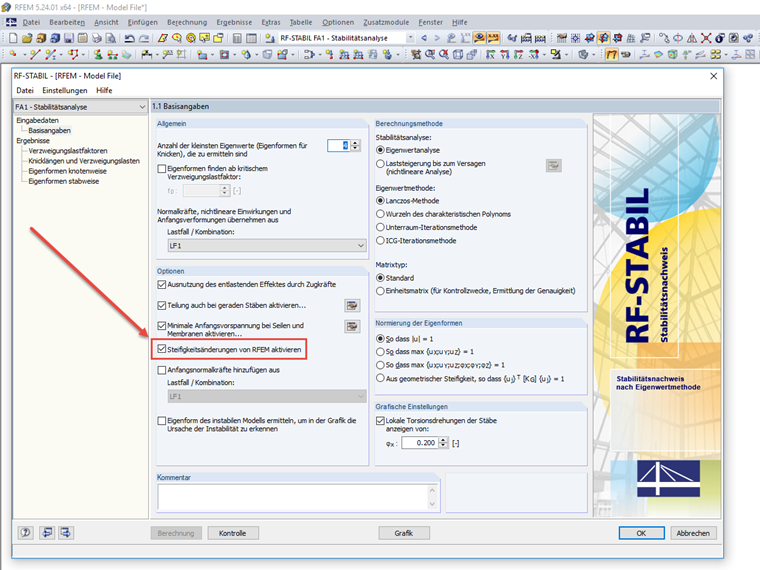Click the φx 0.200 value field
This screenshot has height=570, width=760.
tap(420, 443)
